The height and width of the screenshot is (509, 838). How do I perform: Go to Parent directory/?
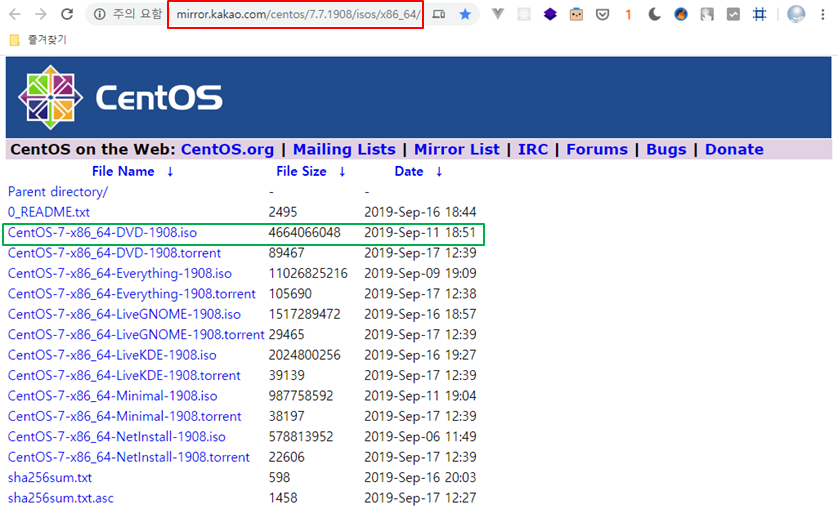58,192
